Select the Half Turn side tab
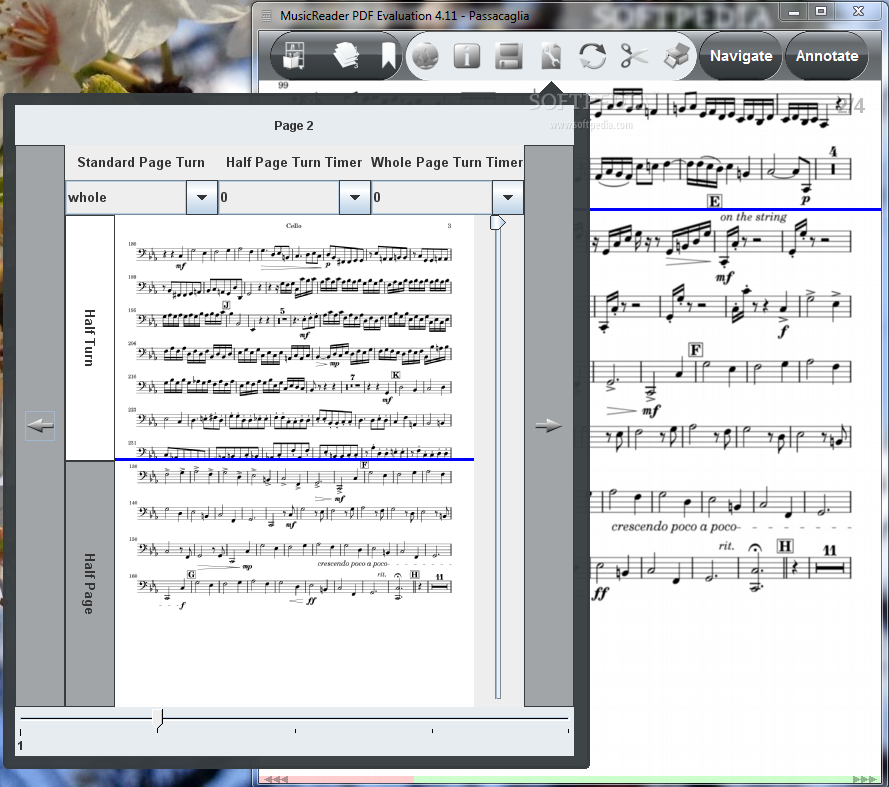This screenshot has width=889, height=787. 90,337
